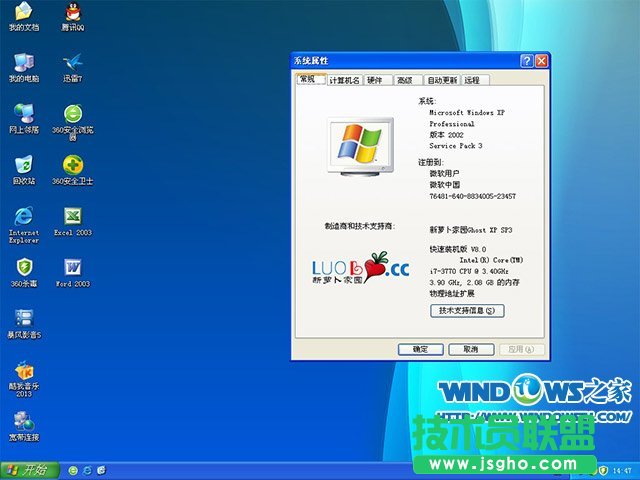The width and height of the screenshot is (640, 480).
Task: Open the 开始 Start menu button
Action: [27, 469]
